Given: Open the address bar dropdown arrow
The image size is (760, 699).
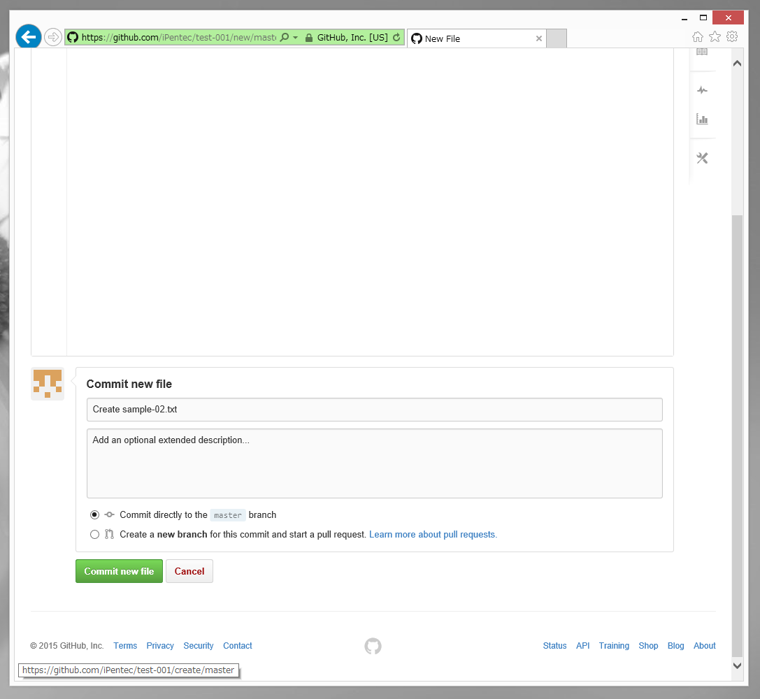Looking at the screenshot, I should click(x=295, y=37).
